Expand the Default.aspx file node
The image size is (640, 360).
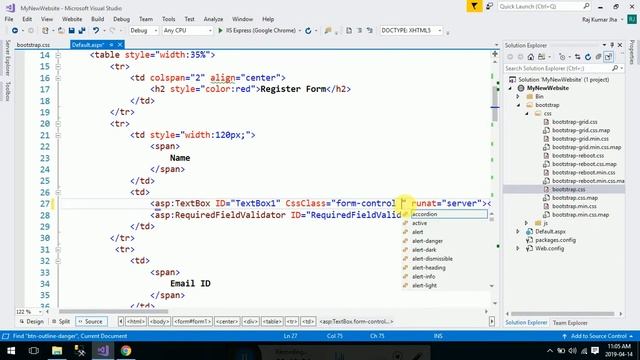click(x=518, y=231)
